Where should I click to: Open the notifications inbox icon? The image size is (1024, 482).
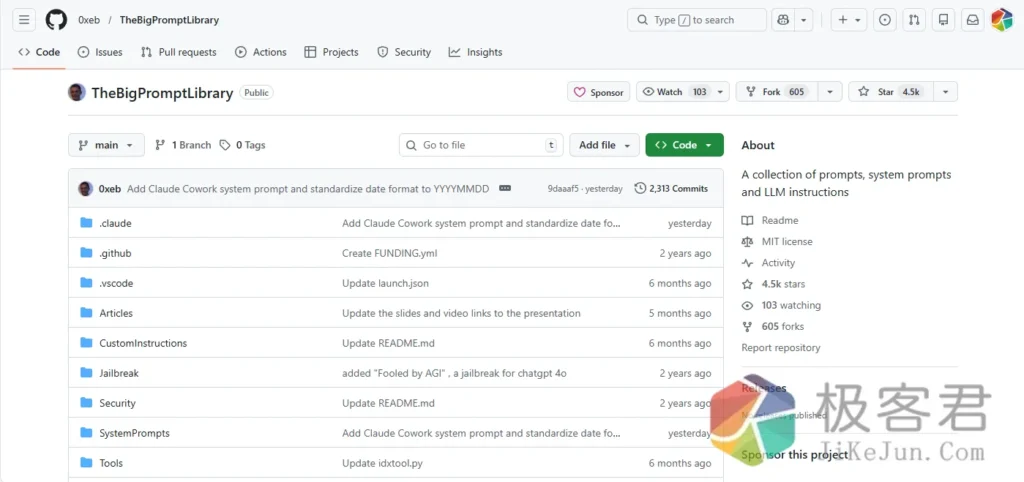[972, 20]
